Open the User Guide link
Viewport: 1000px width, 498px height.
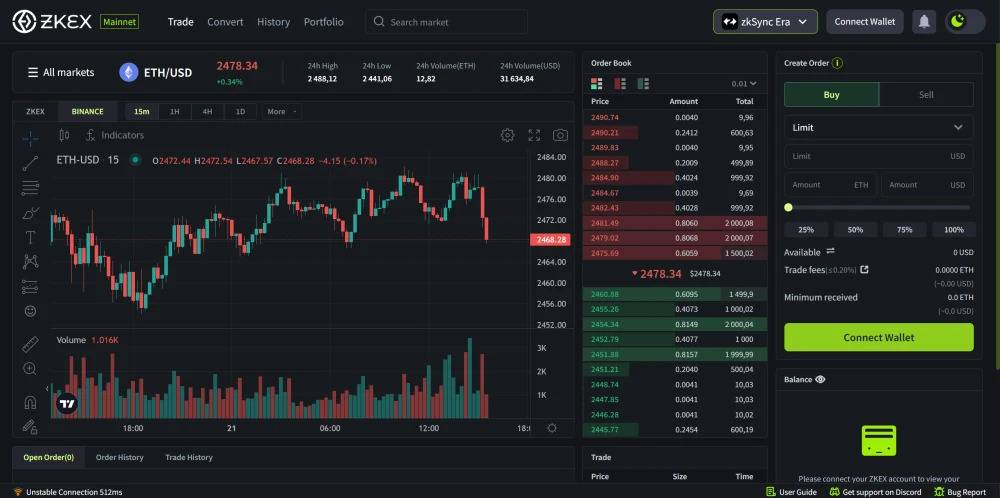point(791,492)
